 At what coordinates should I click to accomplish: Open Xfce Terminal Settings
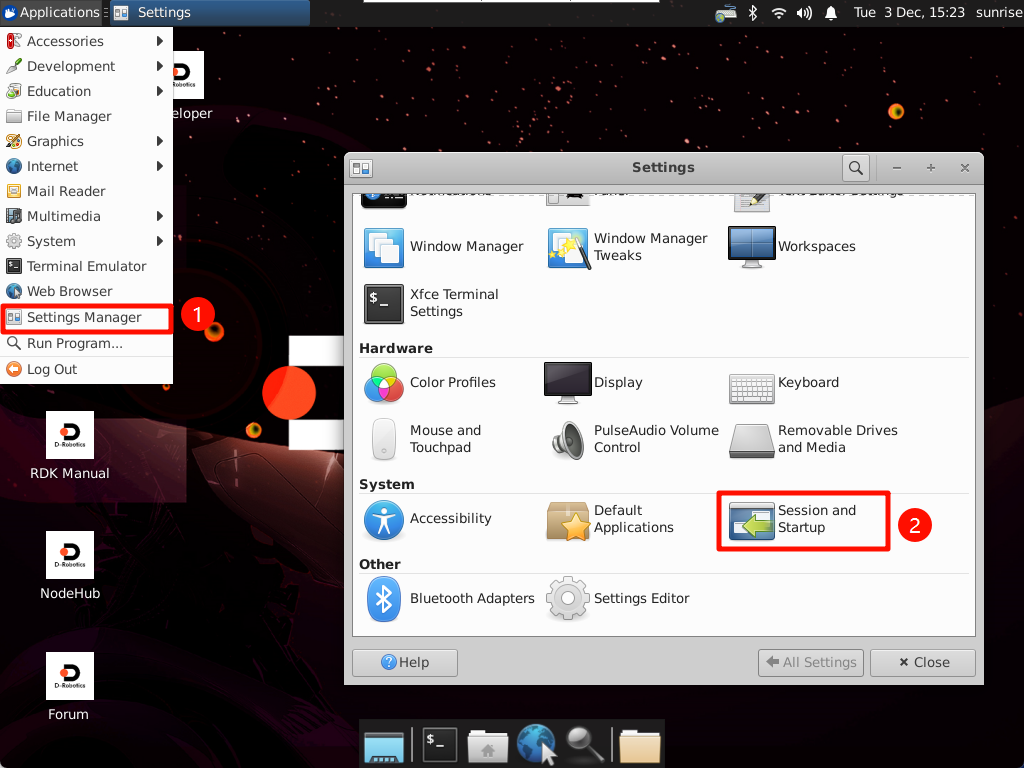click(432, 303)
